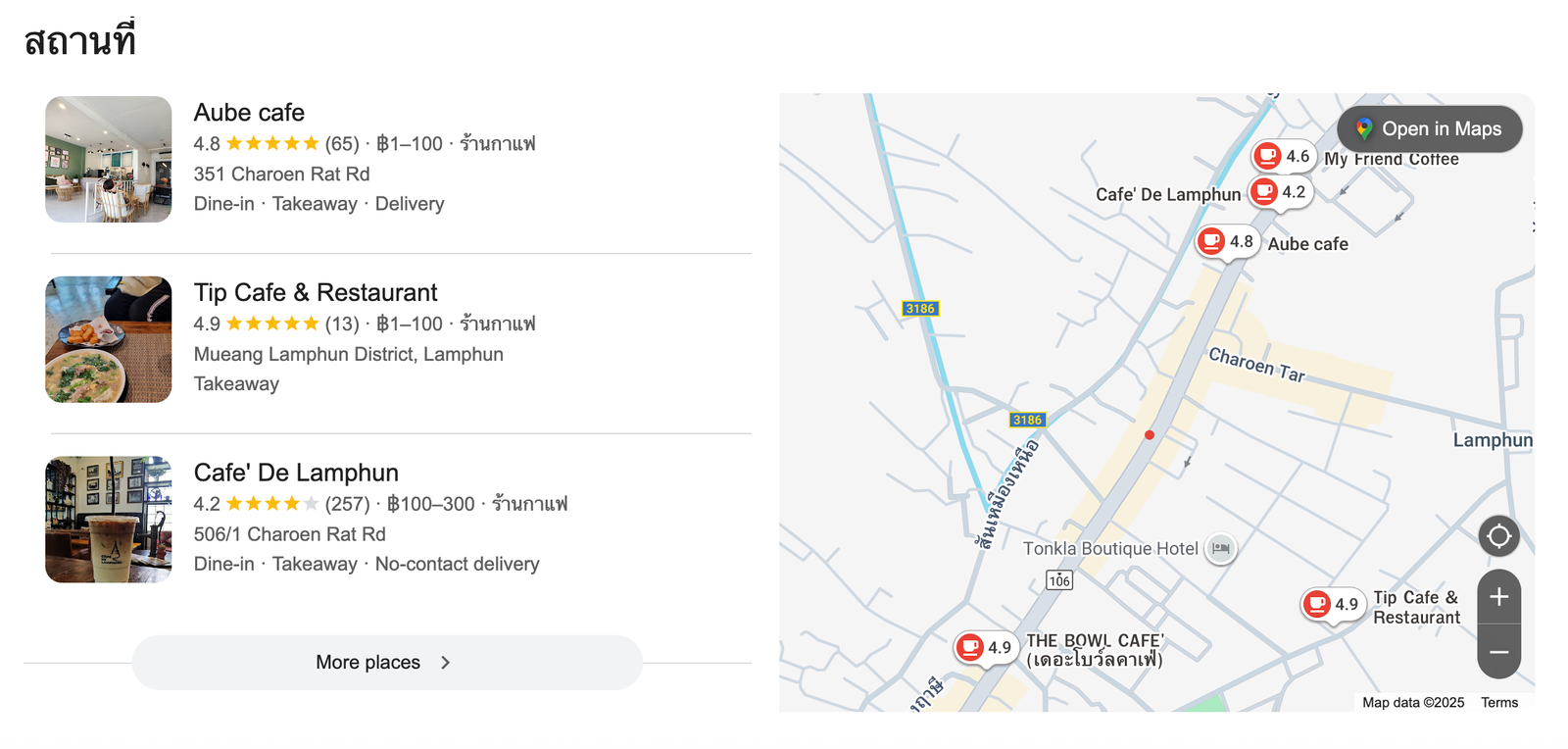
Task: Select THE BOWL CAFE' 4.9 map marker
Action: pyautogui.click(x=985, y=647)
